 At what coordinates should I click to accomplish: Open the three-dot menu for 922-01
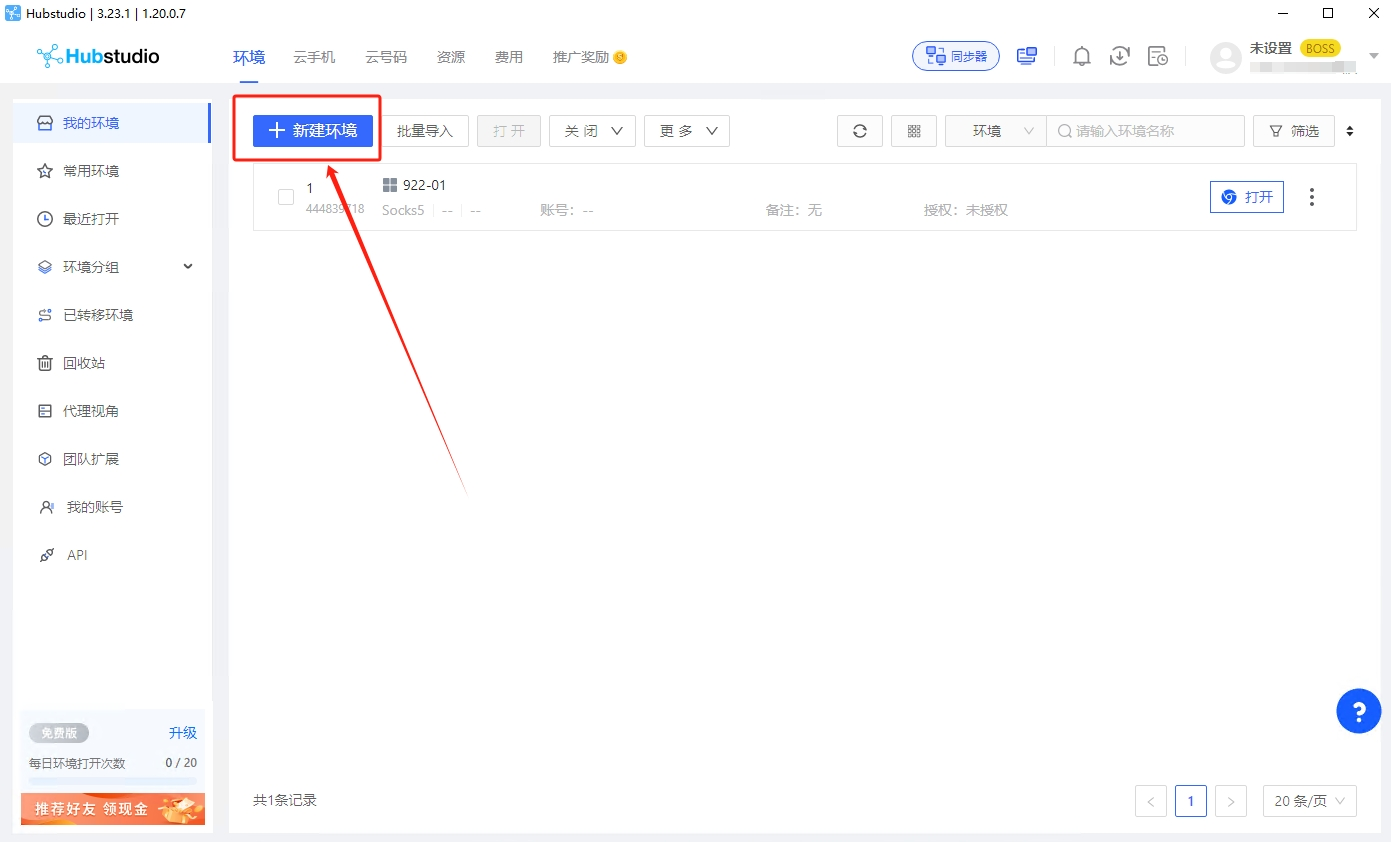coord(1312,197)
